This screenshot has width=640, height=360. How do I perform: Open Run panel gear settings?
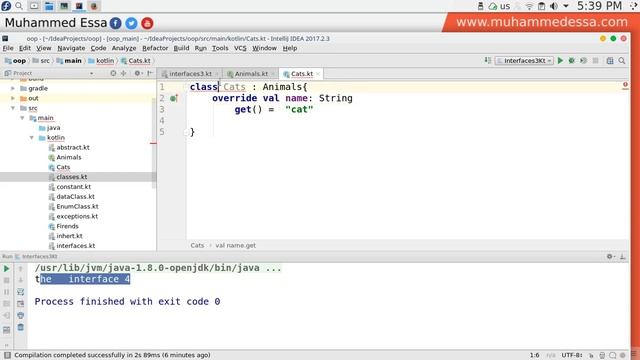click(610, 256)
